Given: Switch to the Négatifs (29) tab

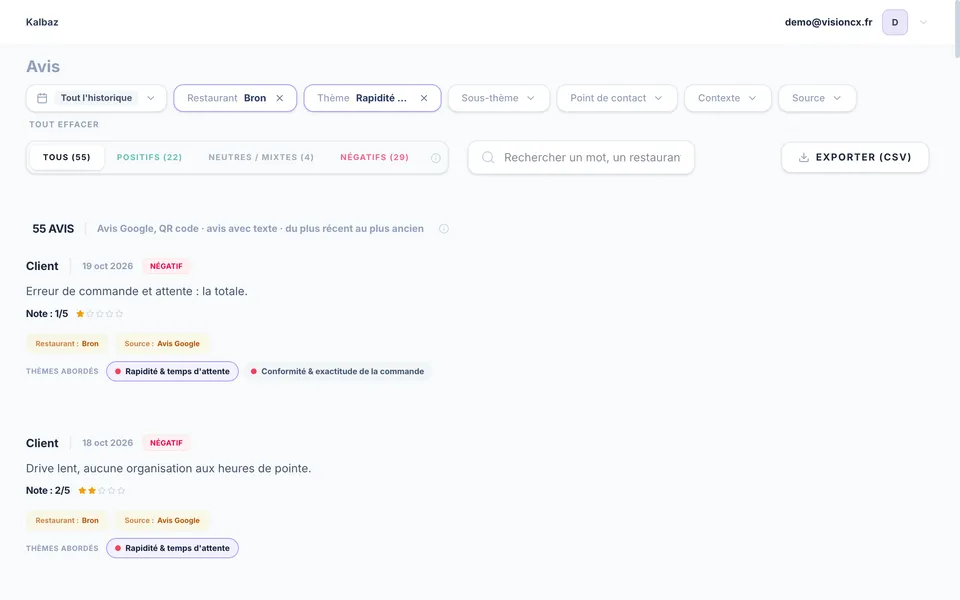Looking at the screenshot, I should (374, 157).
